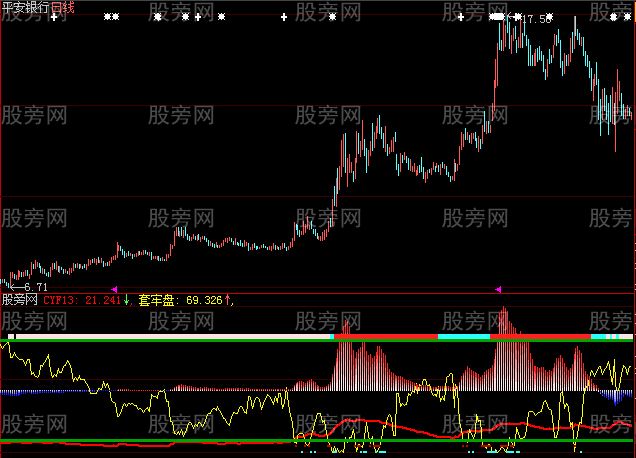
Task: Select the 日线 period label
Action: point(63,7)
